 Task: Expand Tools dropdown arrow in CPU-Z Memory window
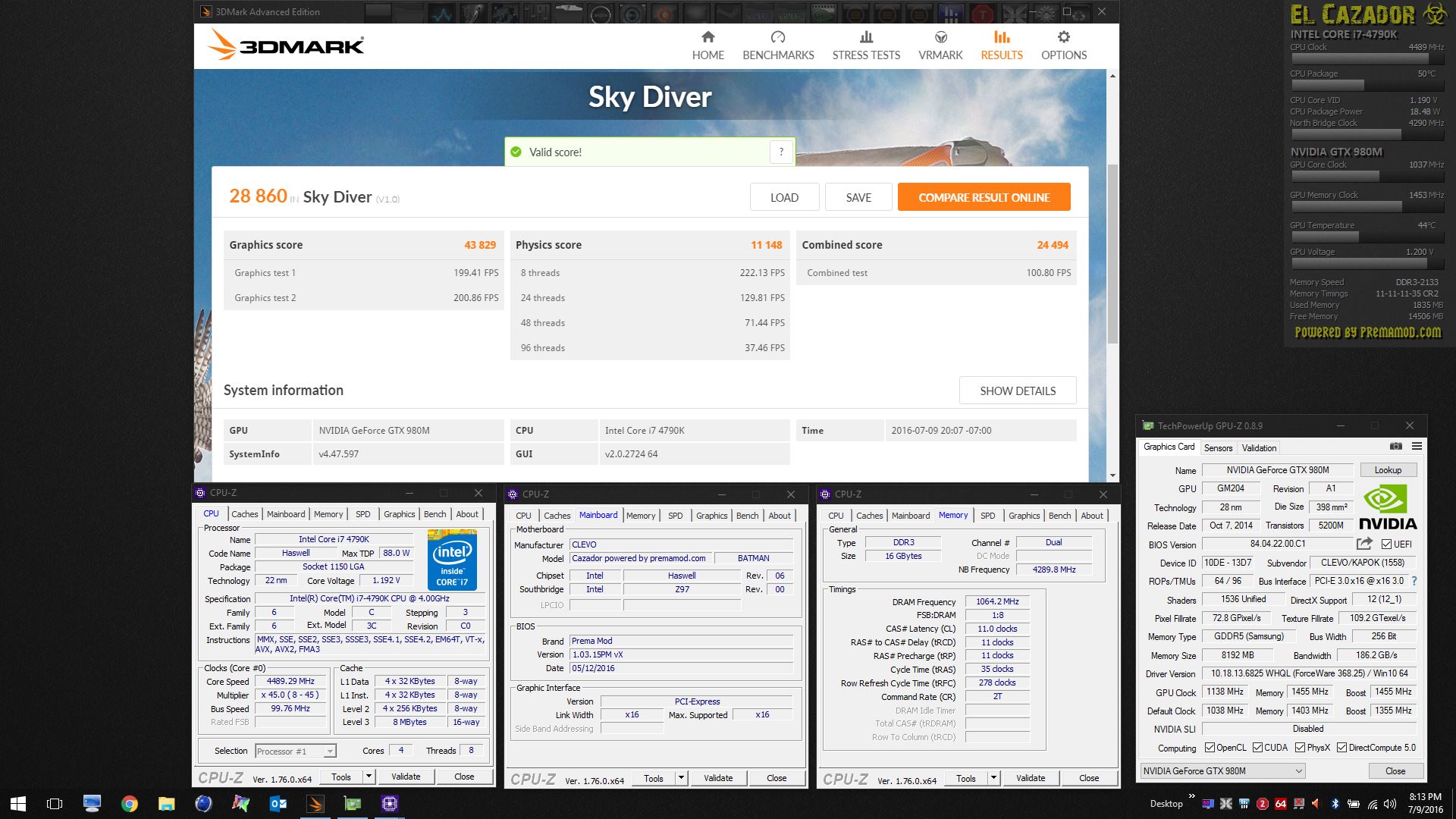click(993, 778)
